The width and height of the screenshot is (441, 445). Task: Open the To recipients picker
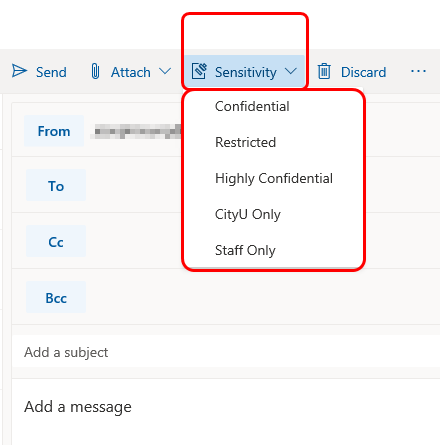pyautogui.click(x=56, y=185)
